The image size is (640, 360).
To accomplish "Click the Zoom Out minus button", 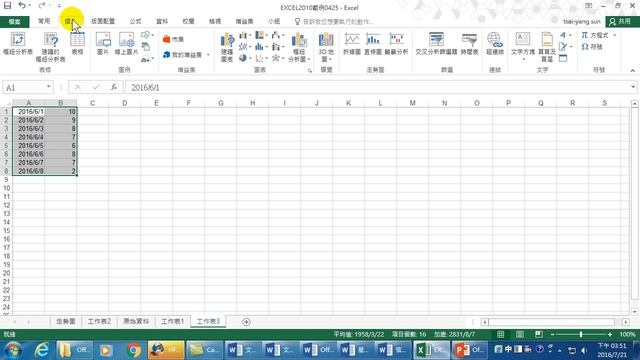I will click(x=552, y=334).
